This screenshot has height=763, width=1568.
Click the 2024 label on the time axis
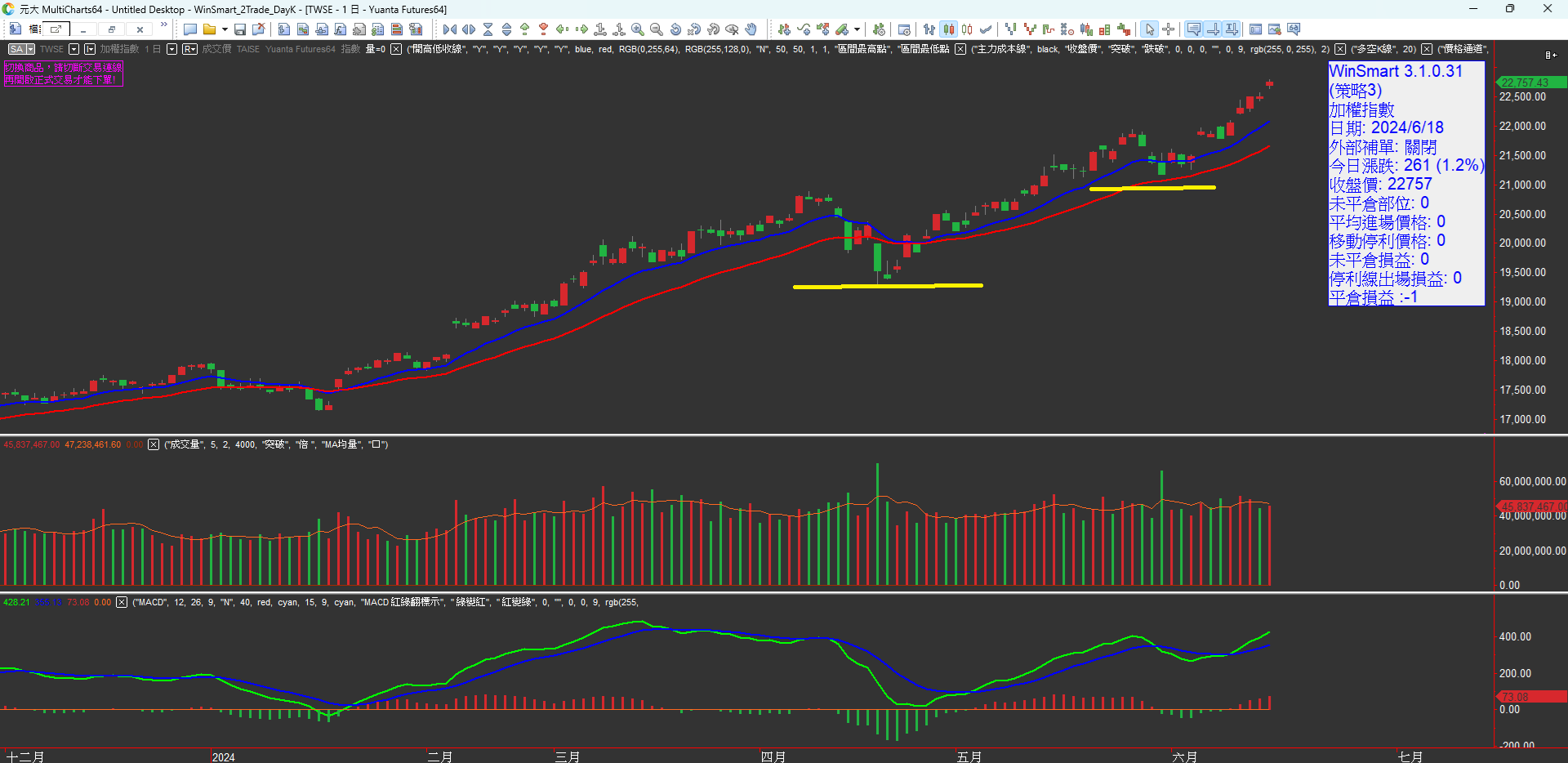[x=223, y=757]
